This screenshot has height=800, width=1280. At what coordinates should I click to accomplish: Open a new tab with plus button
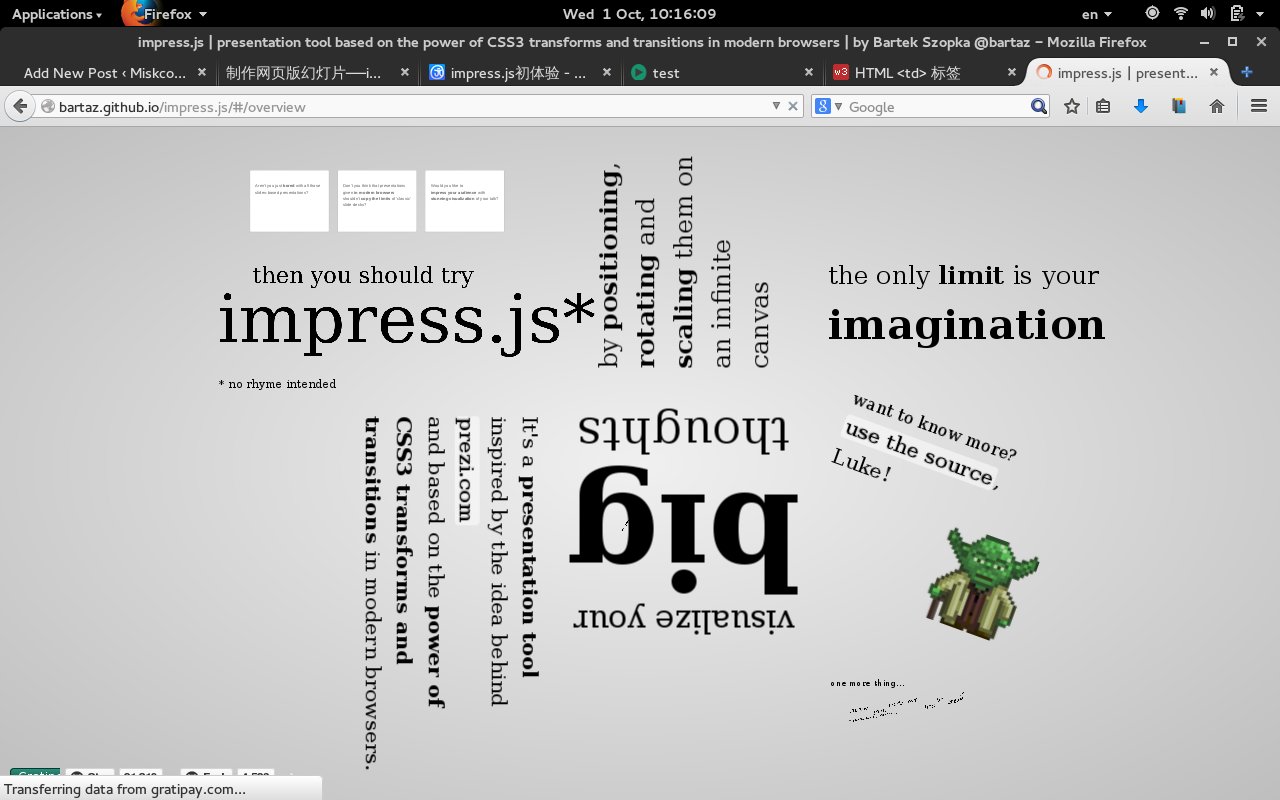1246,72
